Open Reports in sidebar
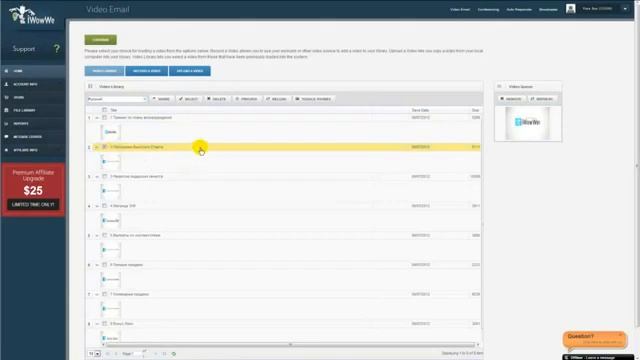Image resolution: width=640 pixels, height=360 pixels. click(x=33, y=123)
